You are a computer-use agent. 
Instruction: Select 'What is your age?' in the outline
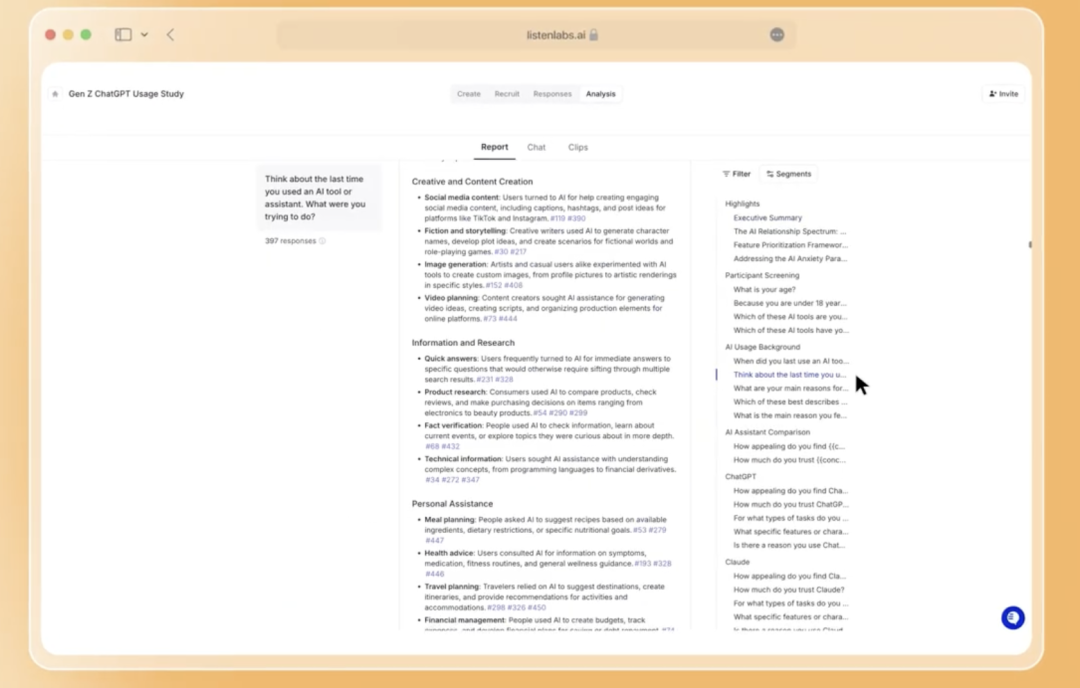[764, 289]
